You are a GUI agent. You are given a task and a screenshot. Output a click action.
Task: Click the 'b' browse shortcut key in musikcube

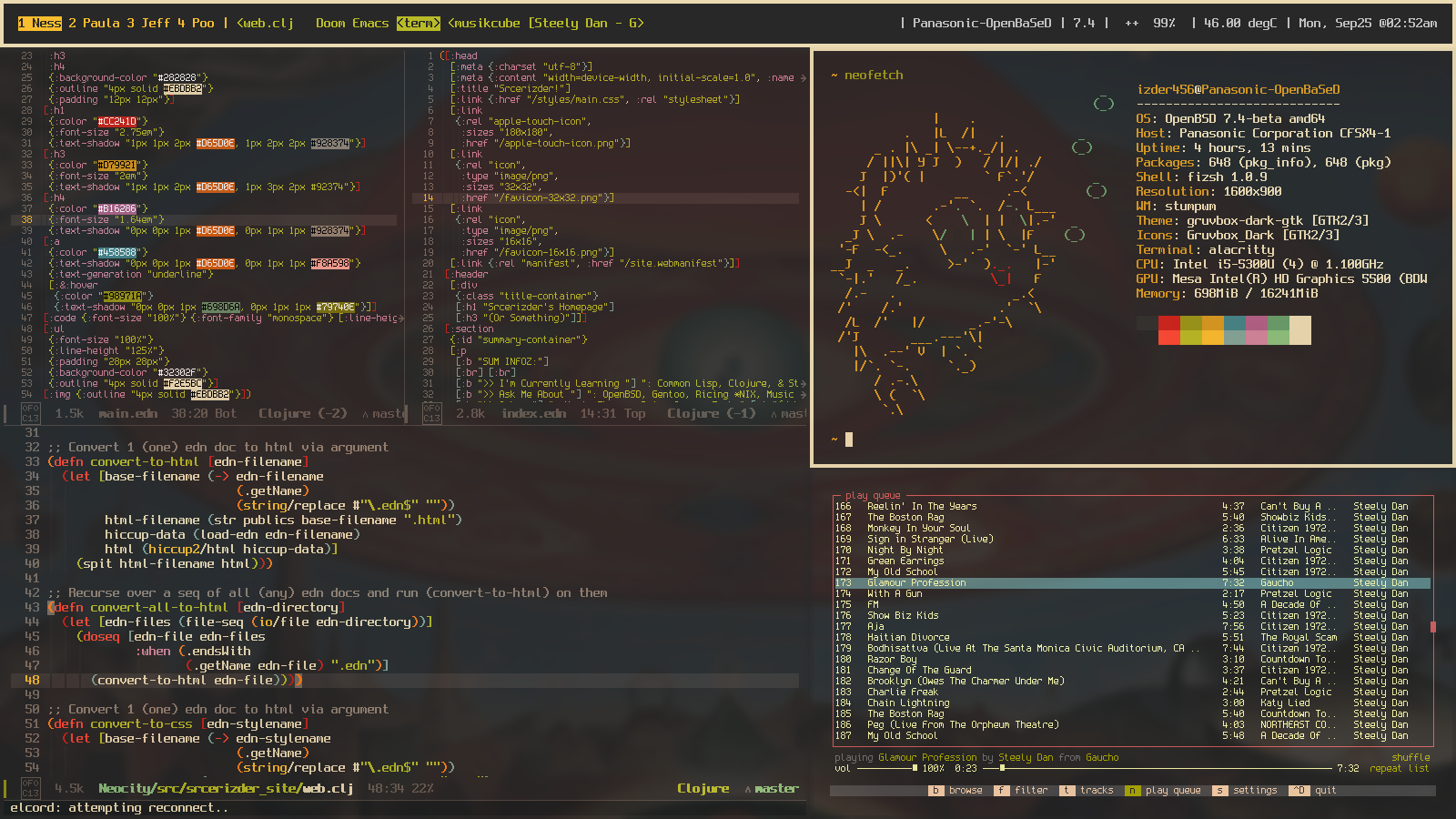(935, 790)
